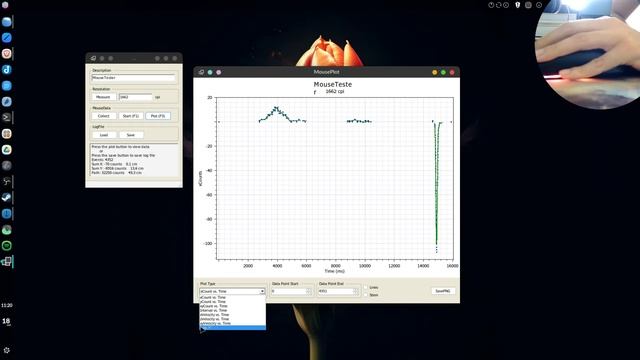Open the settings gear at dock bottom

pos(7,350)
